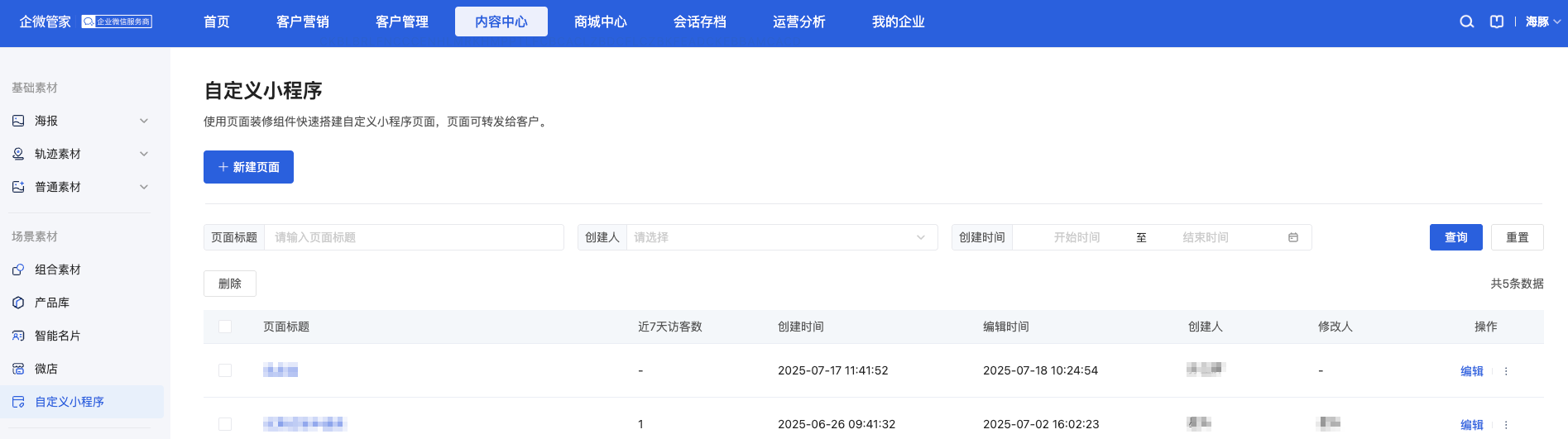The image size is (1568, 439).
Task: Click the 近7天访客数 column header
Action: pyautogui.click(x=670, y=327)
